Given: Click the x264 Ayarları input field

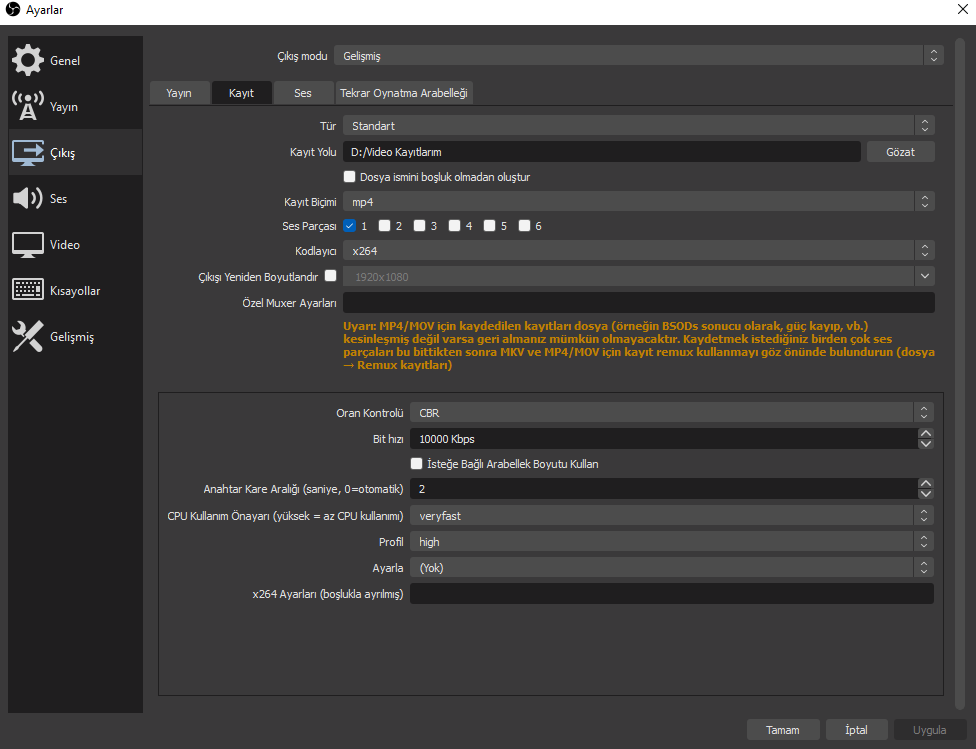Looking at the screenshot, I should click(x=672, y=594).
